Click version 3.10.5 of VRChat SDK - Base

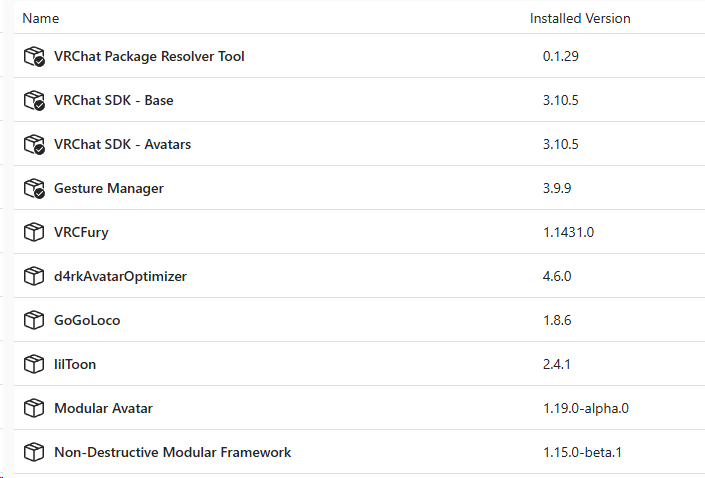pos(561,100)
